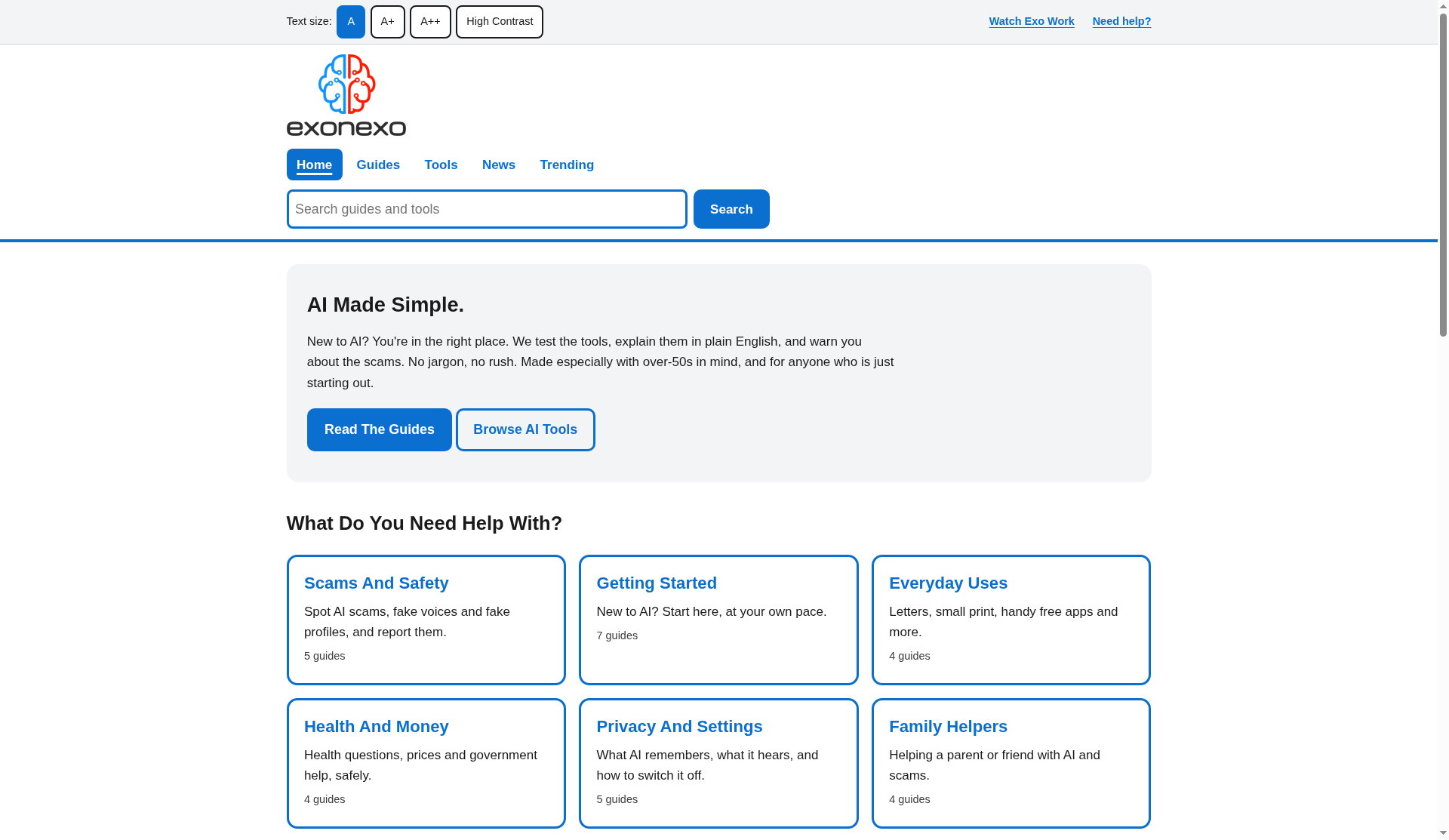The height and width of the screenshot is (840, 1449).
Task: Open the Health And Money card
Action: [x=426, y=764]
